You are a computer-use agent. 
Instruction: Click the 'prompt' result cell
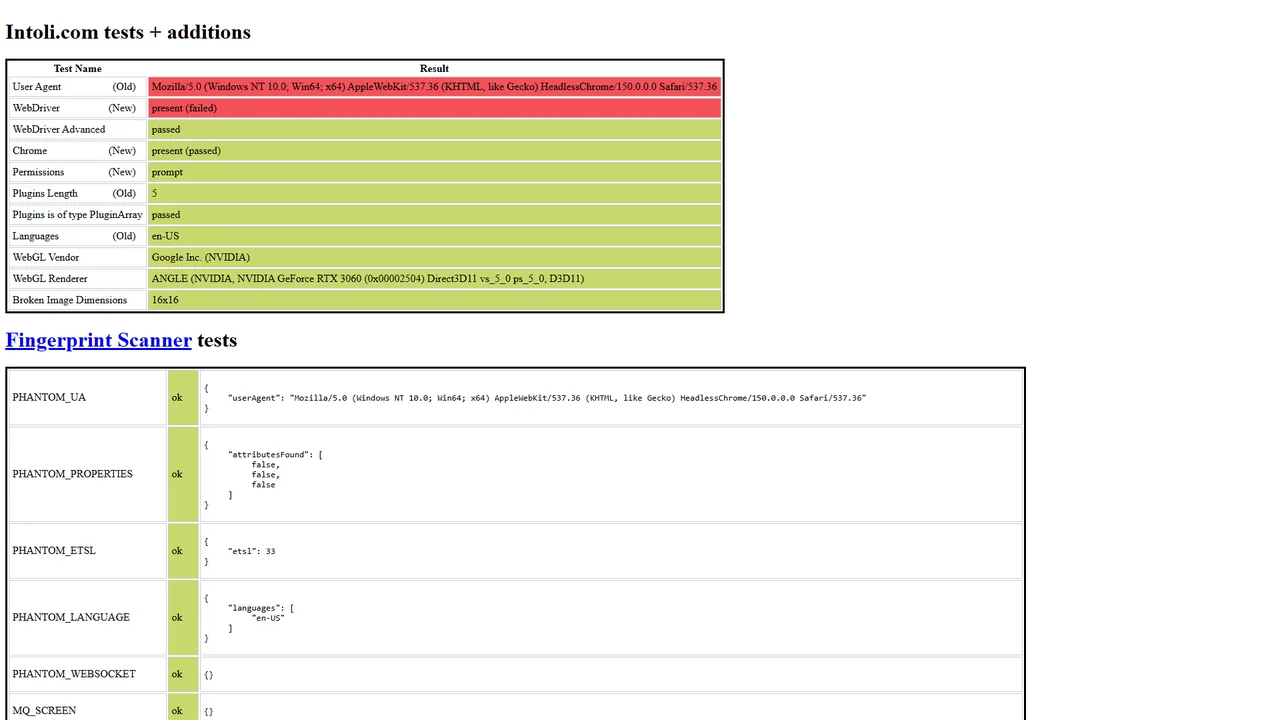434,172
